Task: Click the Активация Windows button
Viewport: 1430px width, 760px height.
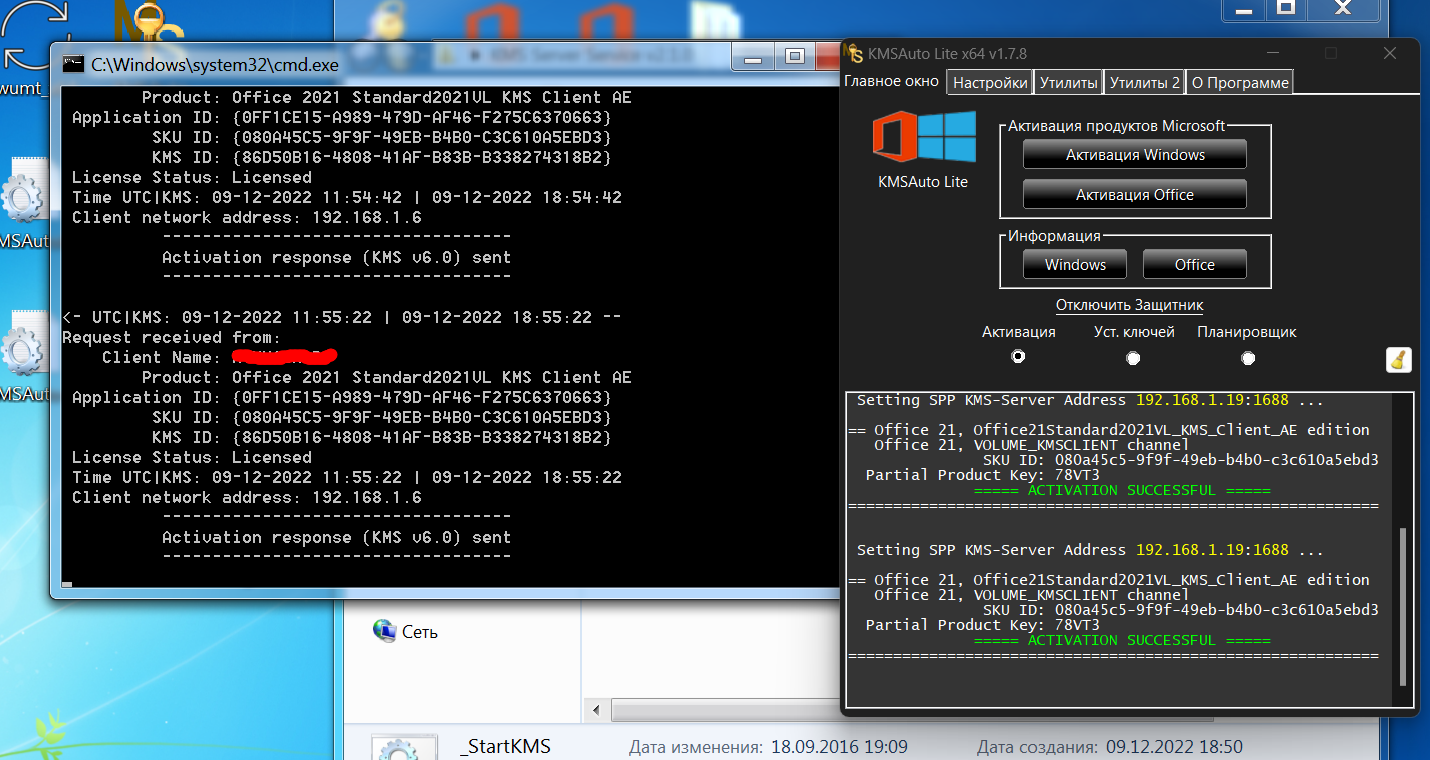Action: point(1135,155)
